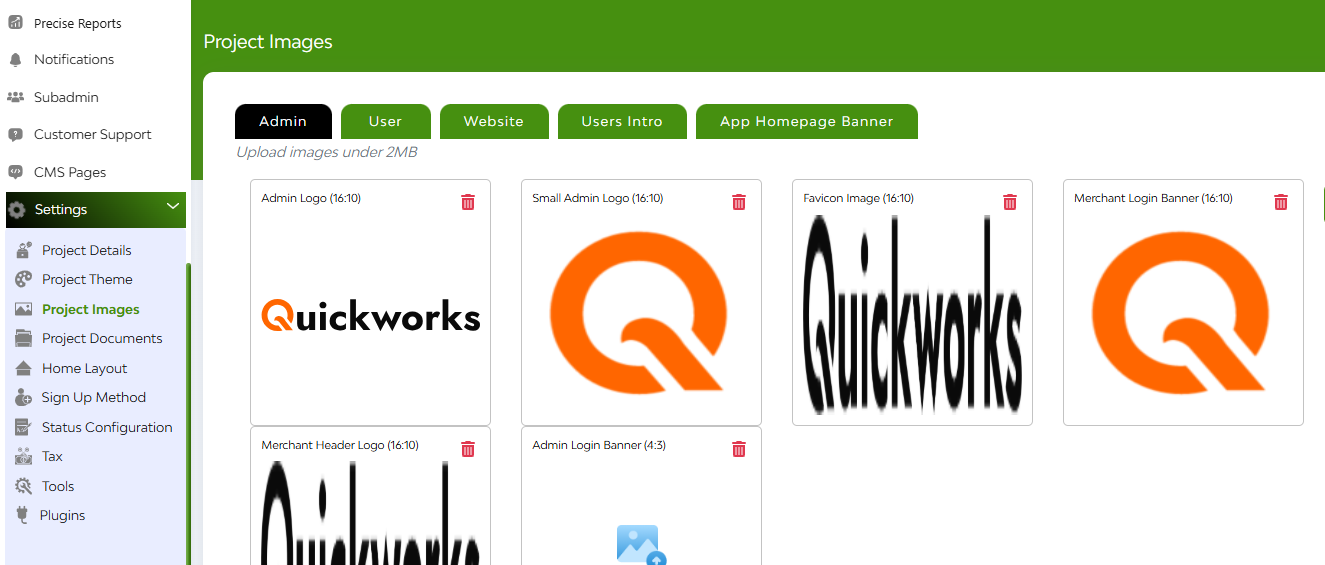Click the 'Admin Login Banner (4:3)' label
The image size is (1325, 565).
tap(599, 445)
